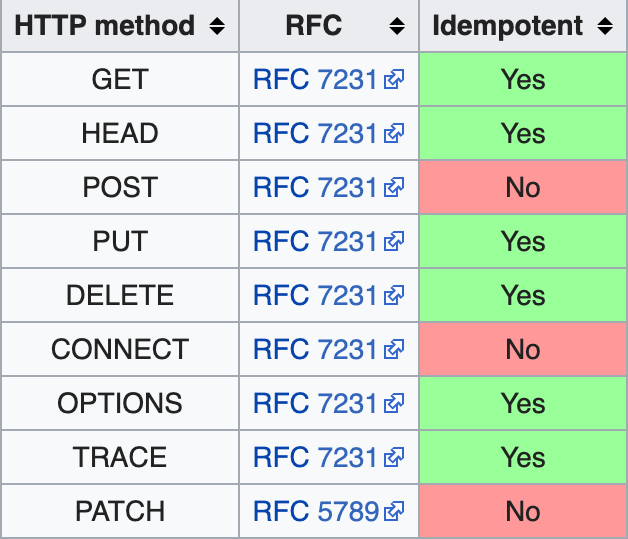Click external link icon in HEAD row

click(394, 135)
